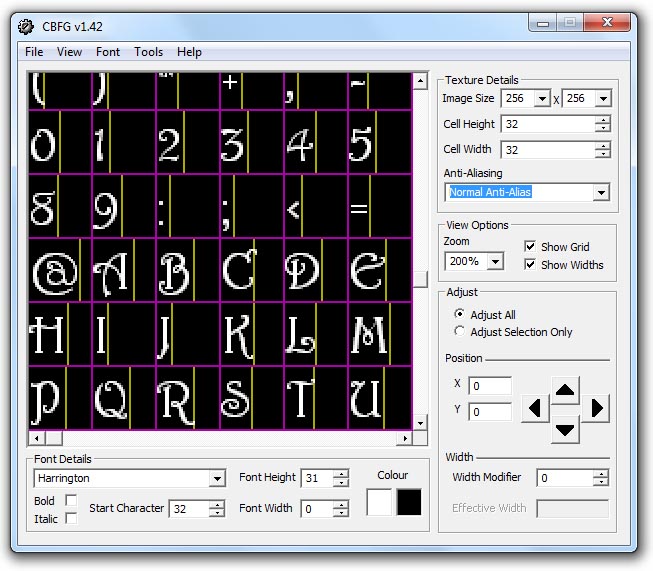Select the '5' glyph cell
This screenshot has height=571, width=653.
(380, 142)
